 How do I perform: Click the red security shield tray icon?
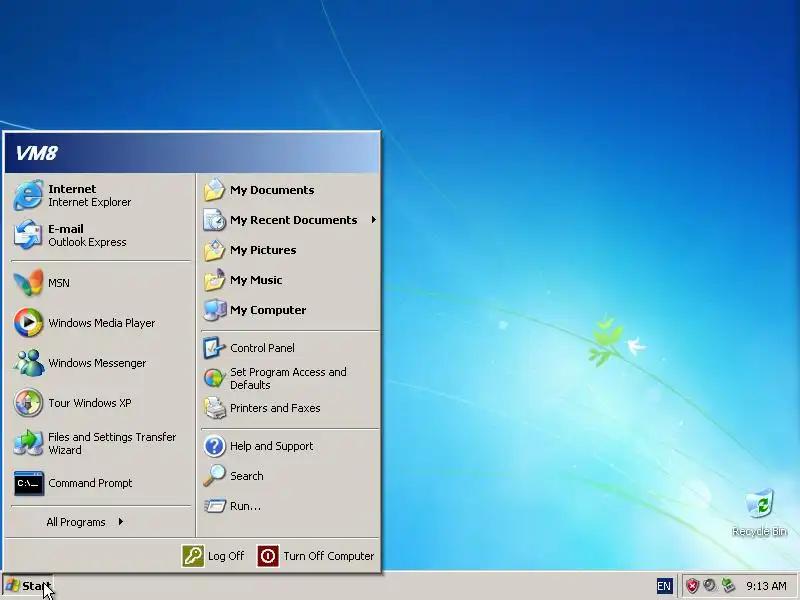tap(692, 586)
